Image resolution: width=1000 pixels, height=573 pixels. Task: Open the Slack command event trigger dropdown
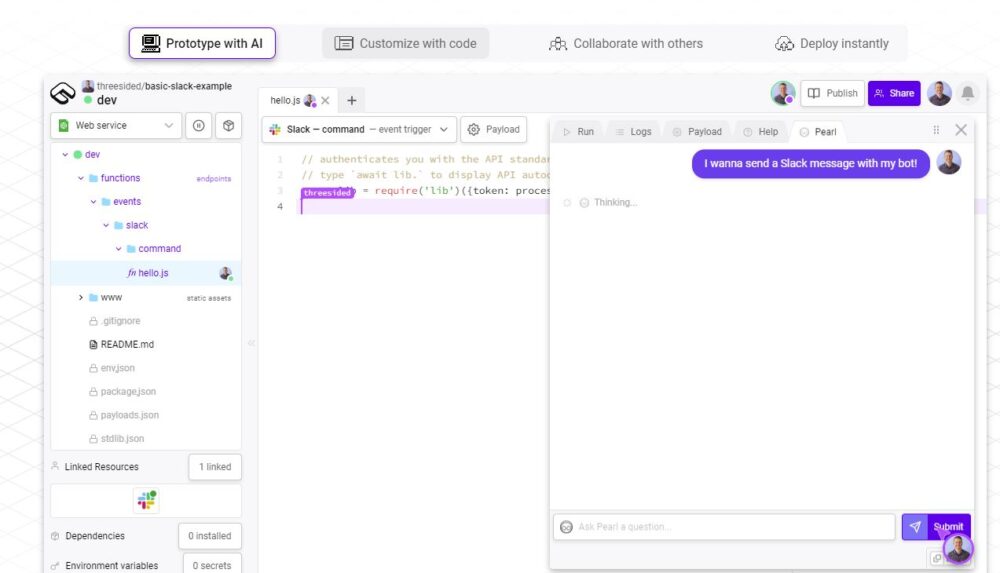tap(360, 130)
